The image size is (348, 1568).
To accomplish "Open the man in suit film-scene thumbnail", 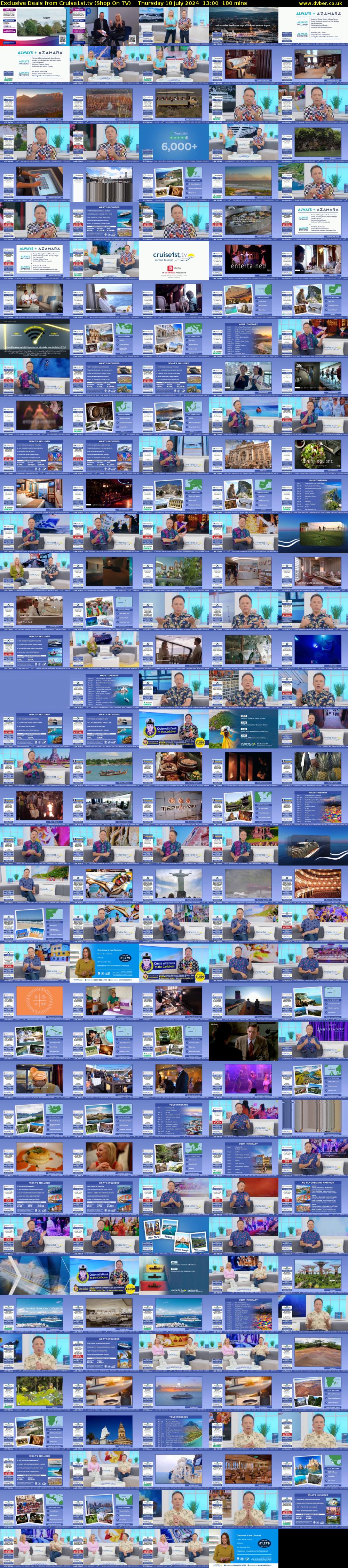I will pos(243,1040).
